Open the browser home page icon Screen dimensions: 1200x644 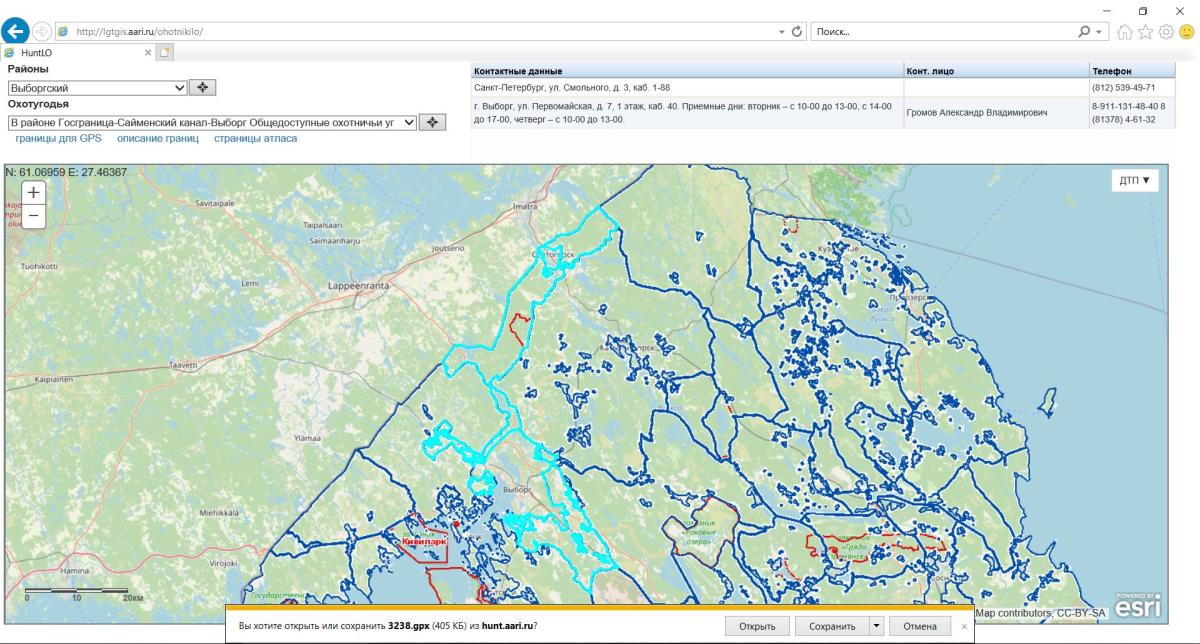point(1125,32)
